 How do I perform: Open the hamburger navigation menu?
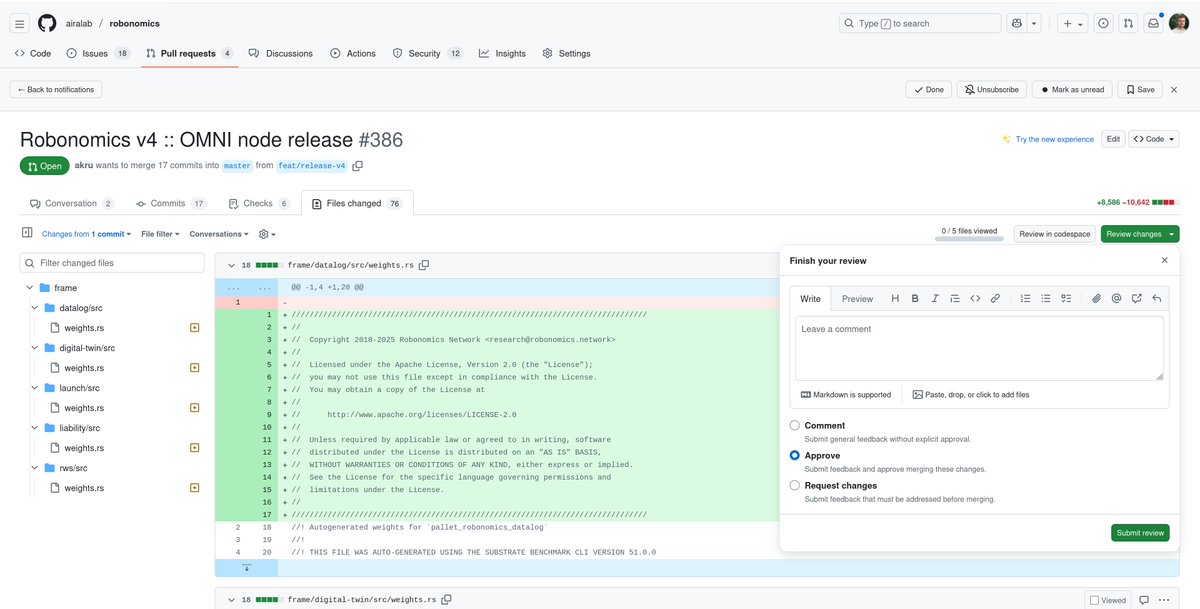pos(20,23)
